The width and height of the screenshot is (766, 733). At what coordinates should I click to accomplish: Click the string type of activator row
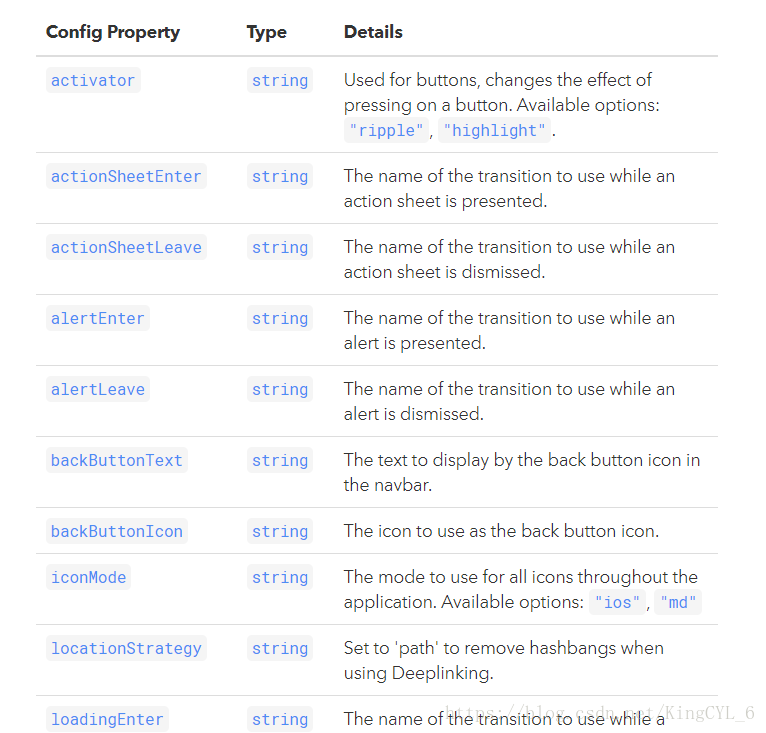pos(280,80)
